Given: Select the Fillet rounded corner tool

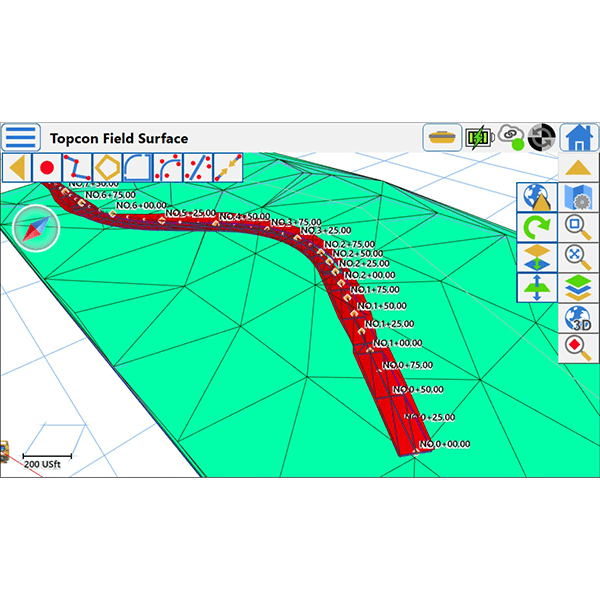Looking at the screenshot, I should coord(137,168).
